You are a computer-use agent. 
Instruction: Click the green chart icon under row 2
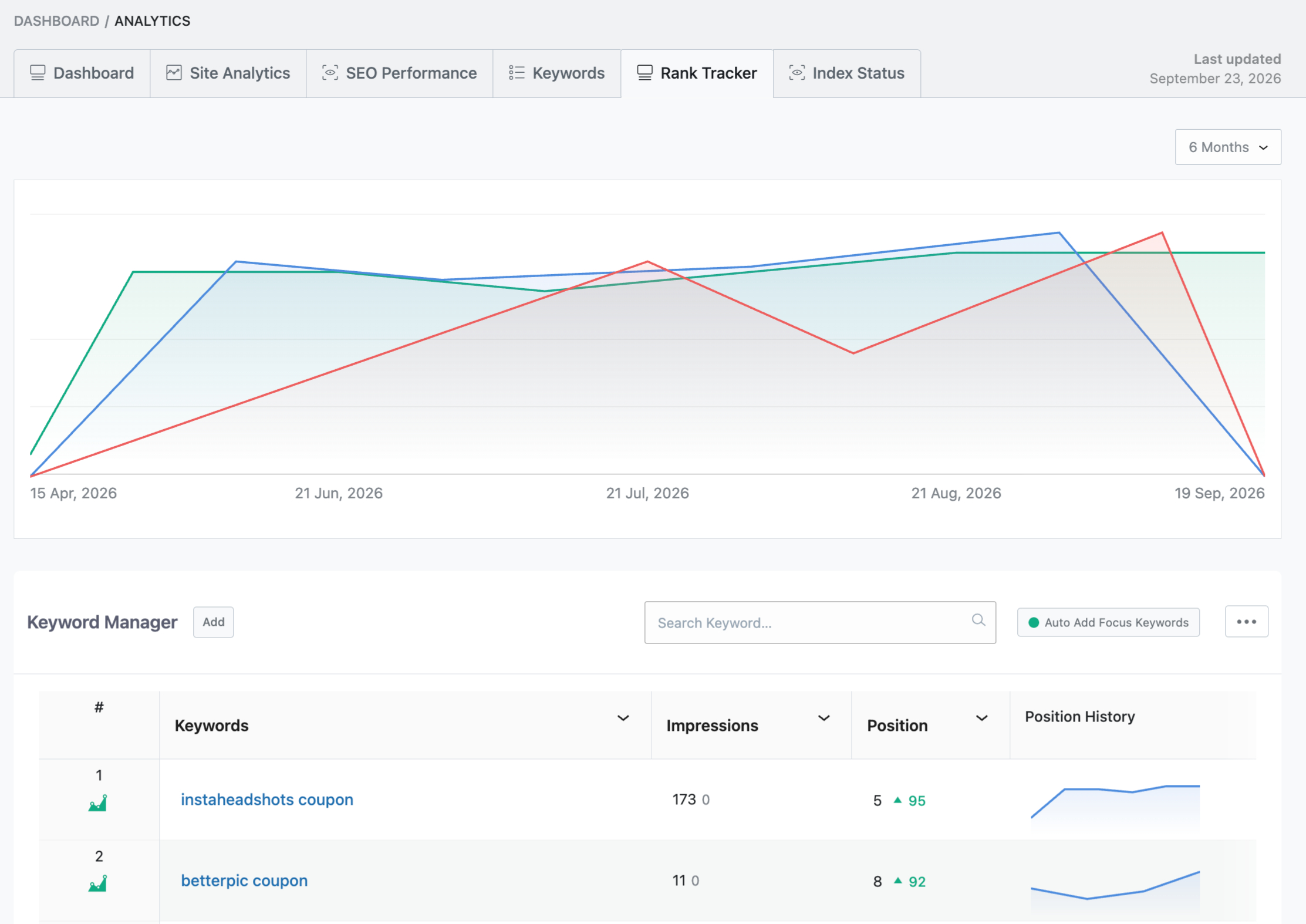98,883
